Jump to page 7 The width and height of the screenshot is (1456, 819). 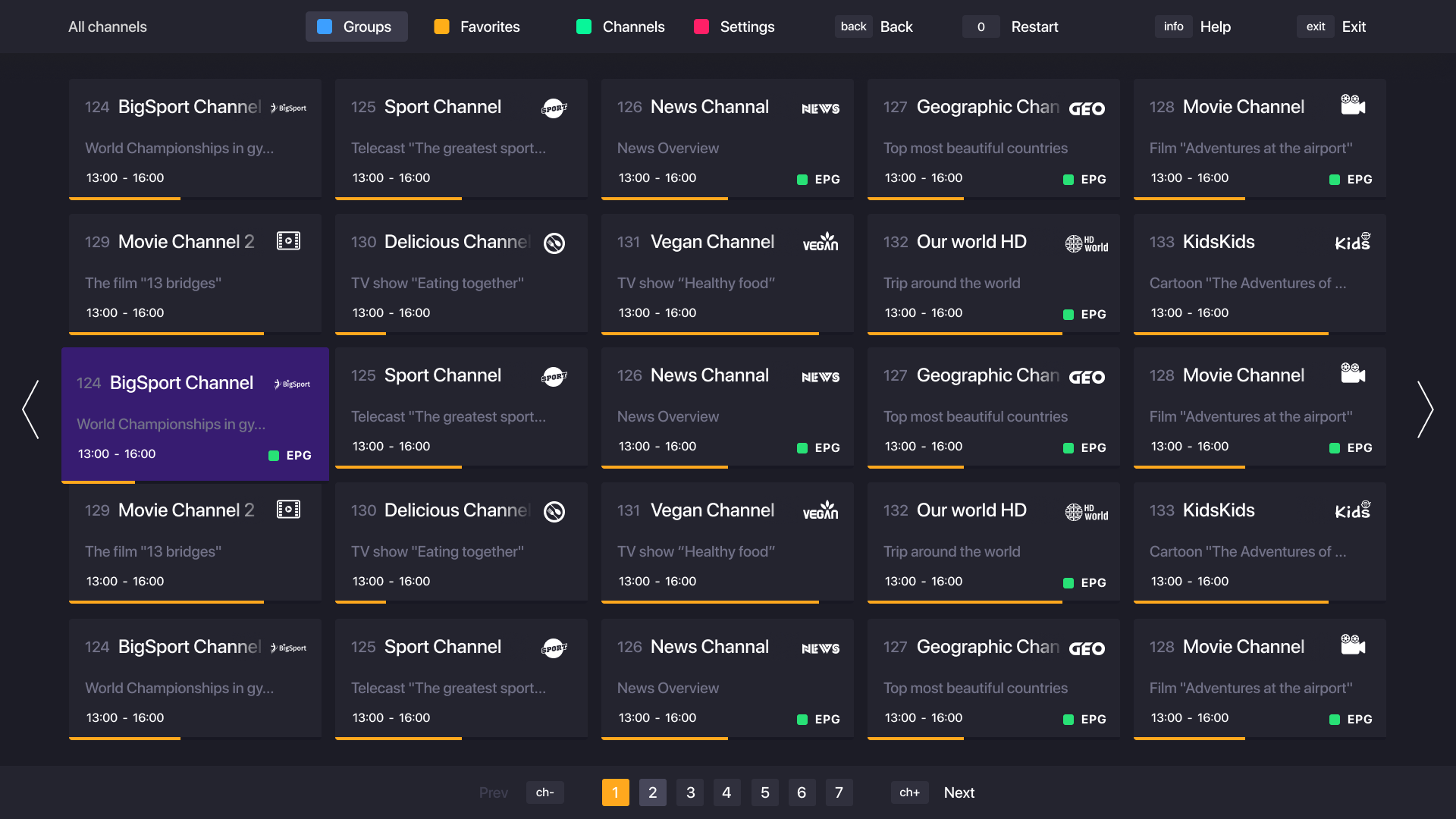point(839,792)
